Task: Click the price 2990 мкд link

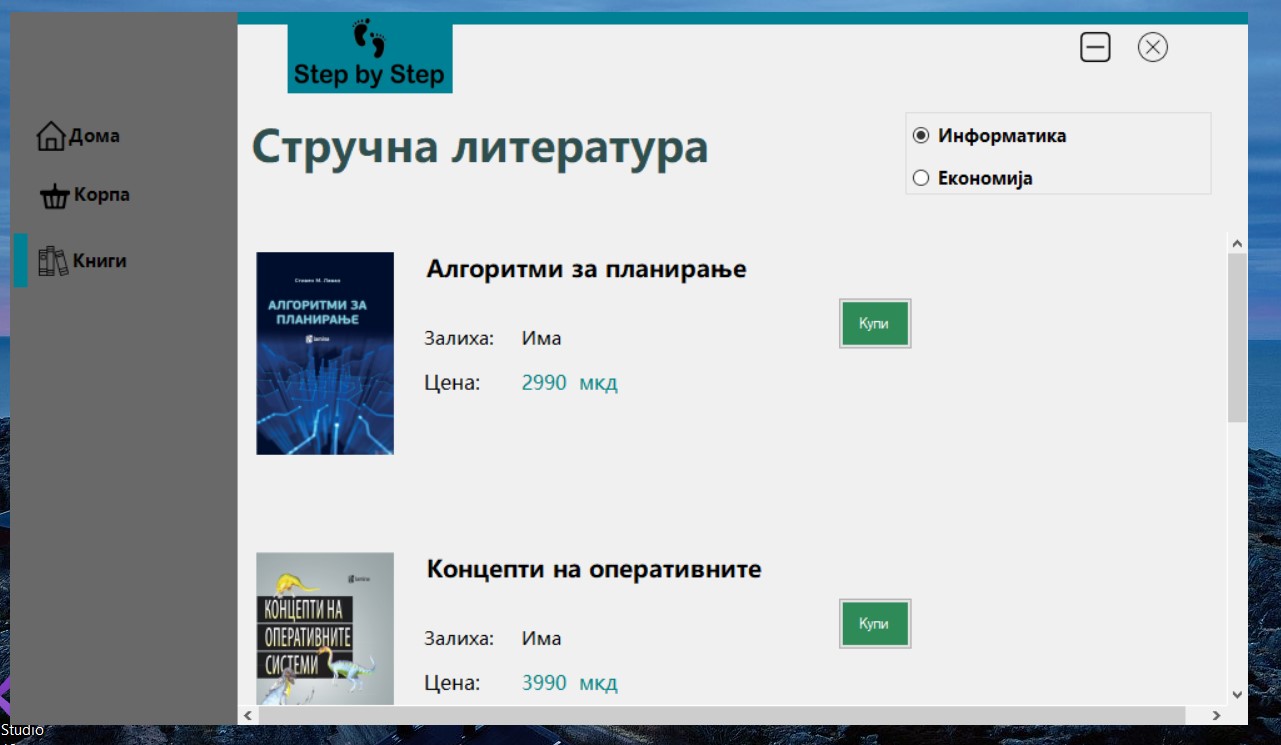Action: pyautogui.click(x=569, y=382)
